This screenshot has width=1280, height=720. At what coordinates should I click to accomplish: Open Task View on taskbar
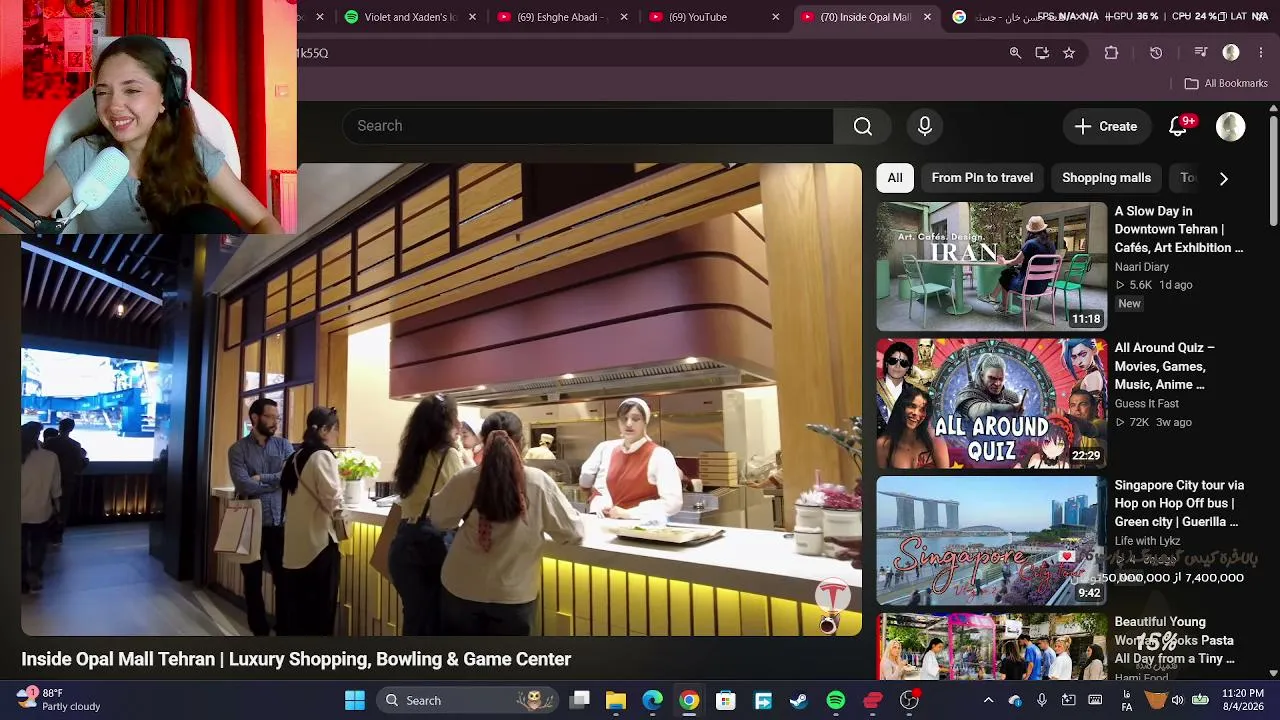point(580,700)
